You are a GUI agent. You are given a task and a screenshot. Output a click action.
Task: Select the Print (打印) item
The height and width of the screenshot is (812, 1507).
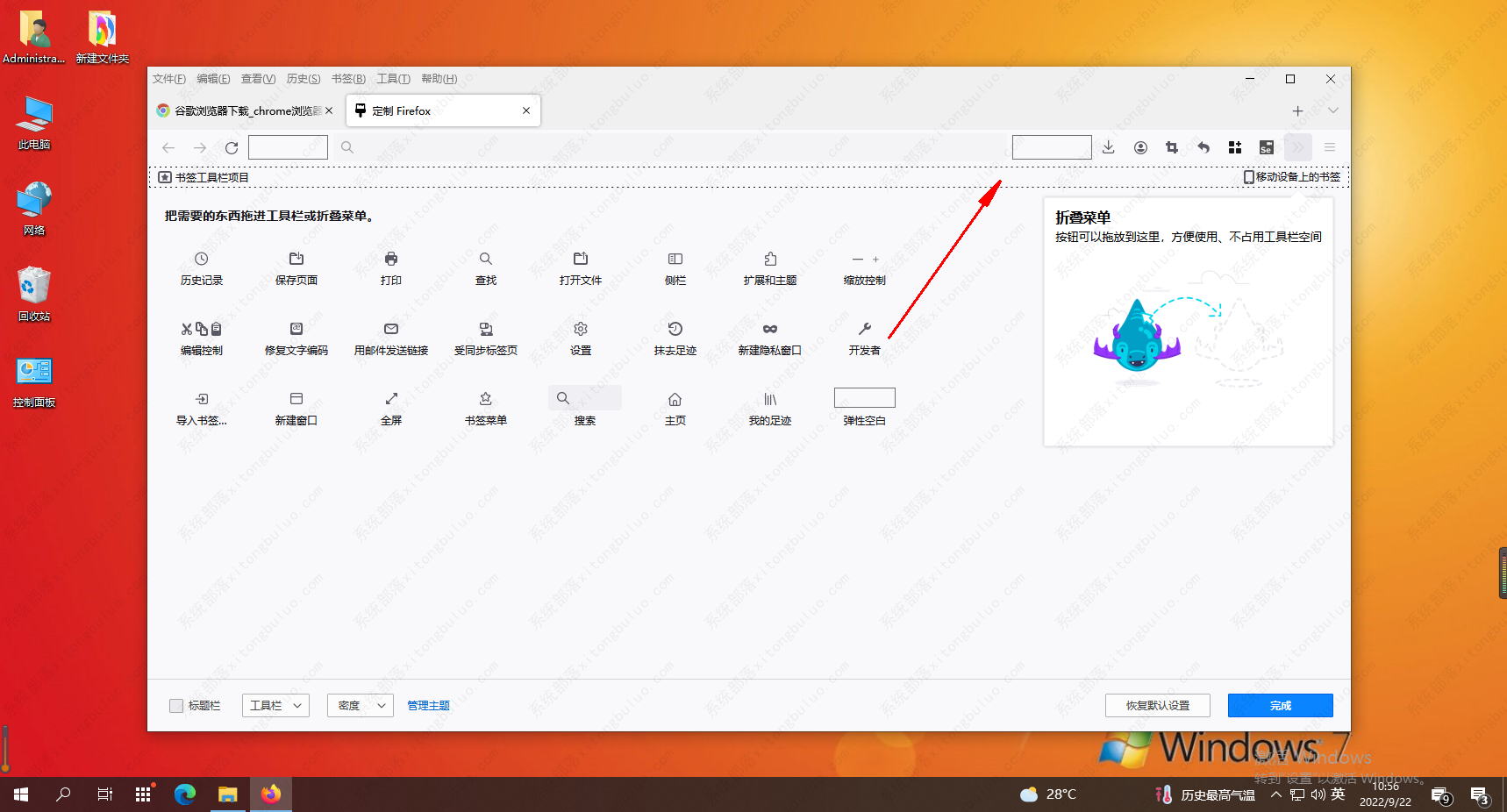point(391,268)
